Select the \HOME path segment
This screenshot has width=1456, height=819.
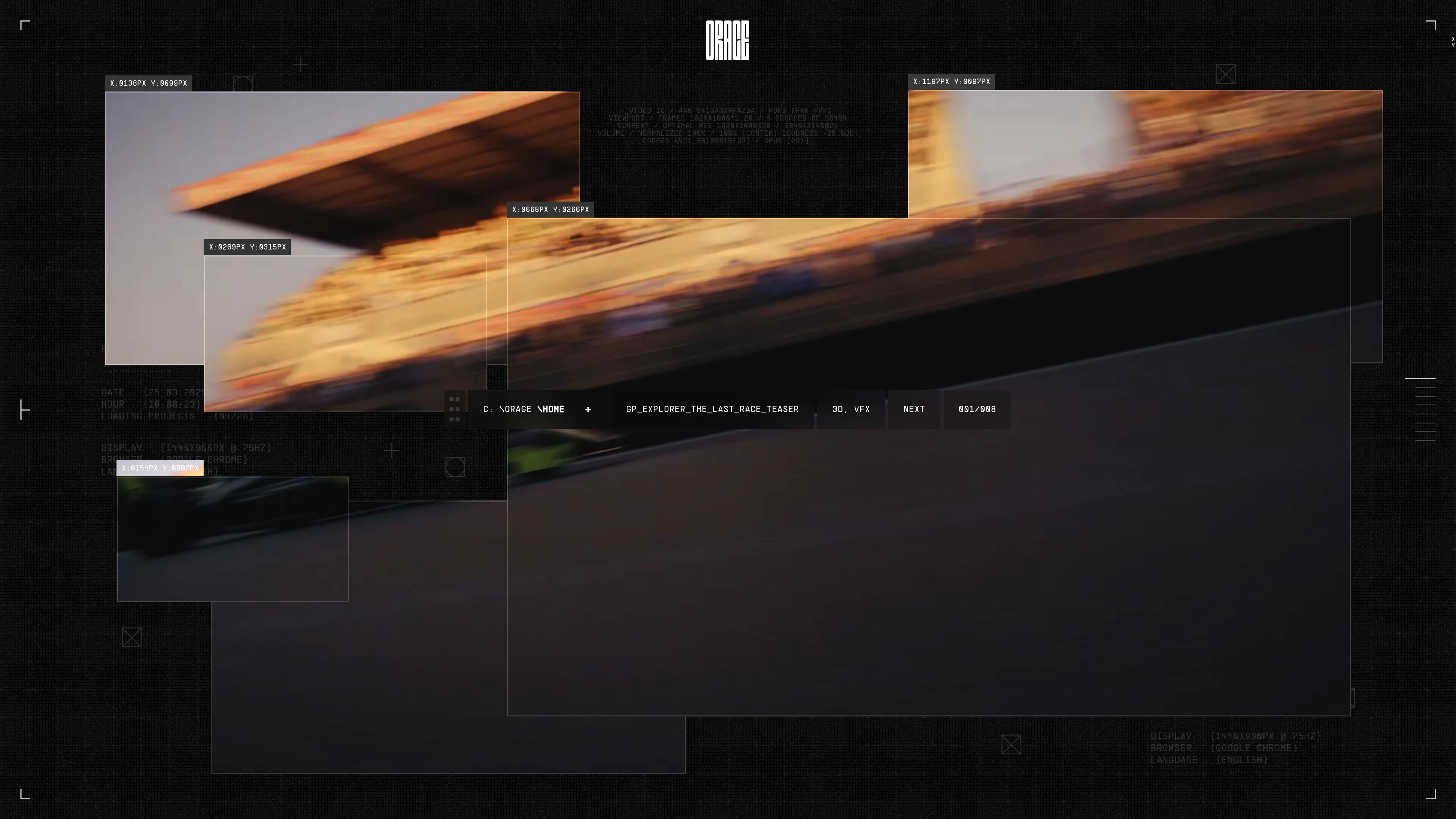551,409
